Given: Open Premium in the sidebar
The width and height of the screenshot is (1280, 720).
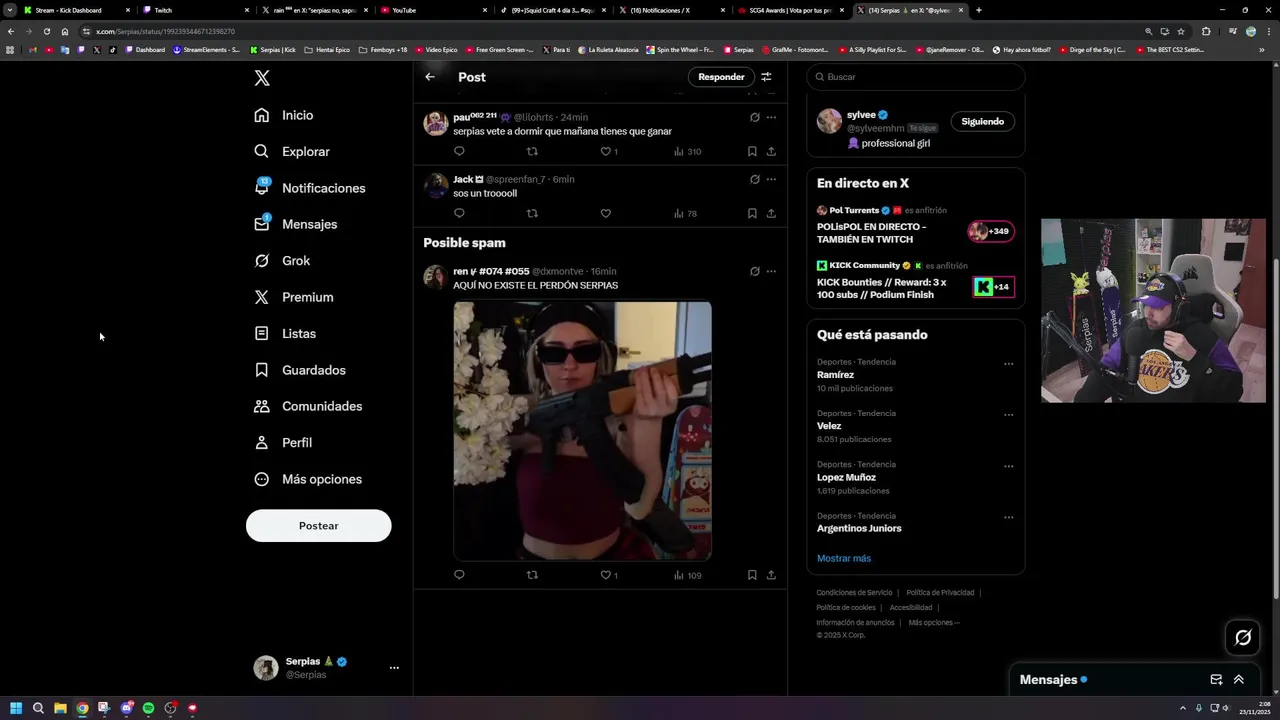Looking at the screenshot, I should [294, 297].
